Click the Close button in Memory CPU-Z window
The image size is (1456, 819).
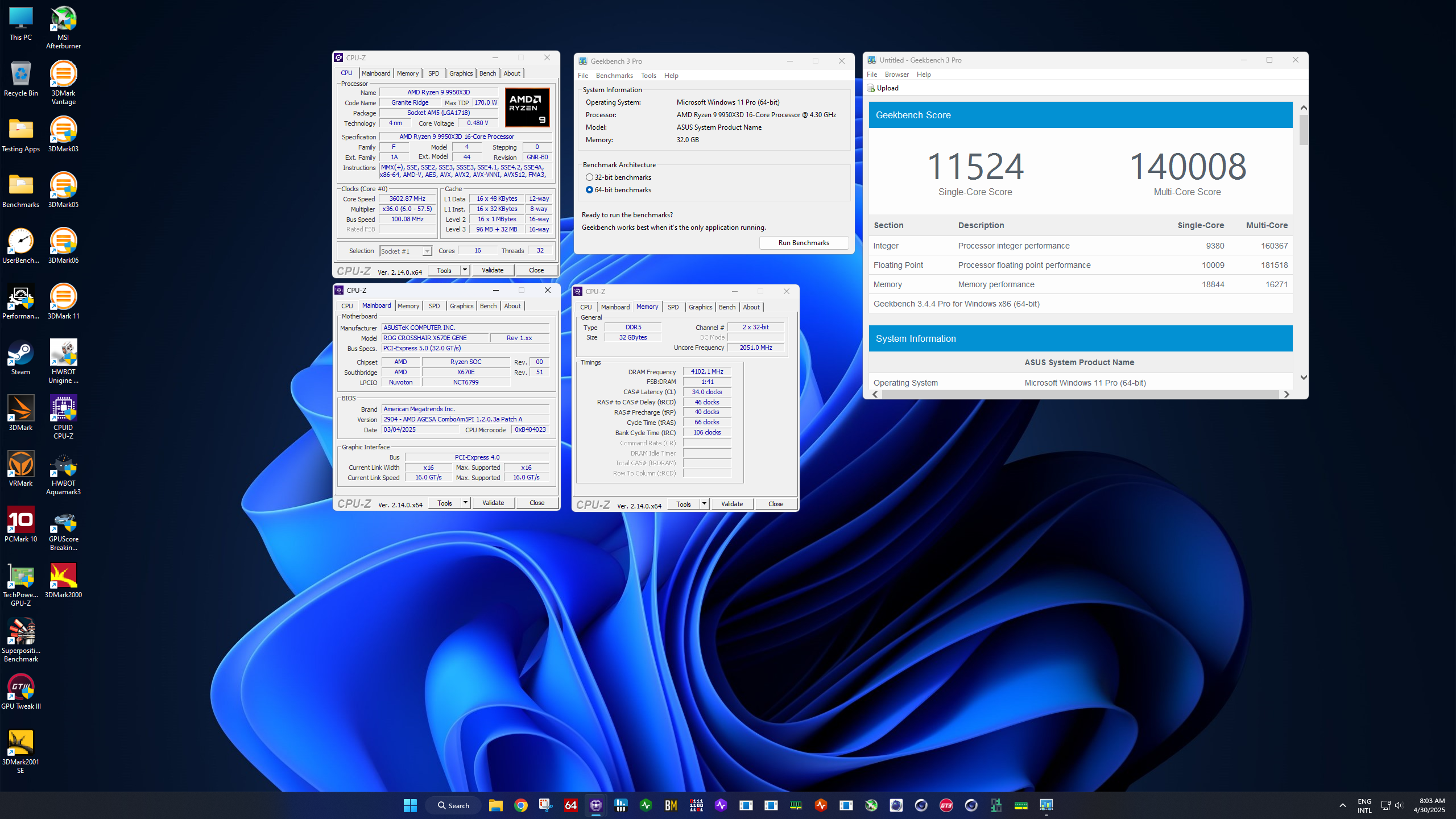click(776, 504)
